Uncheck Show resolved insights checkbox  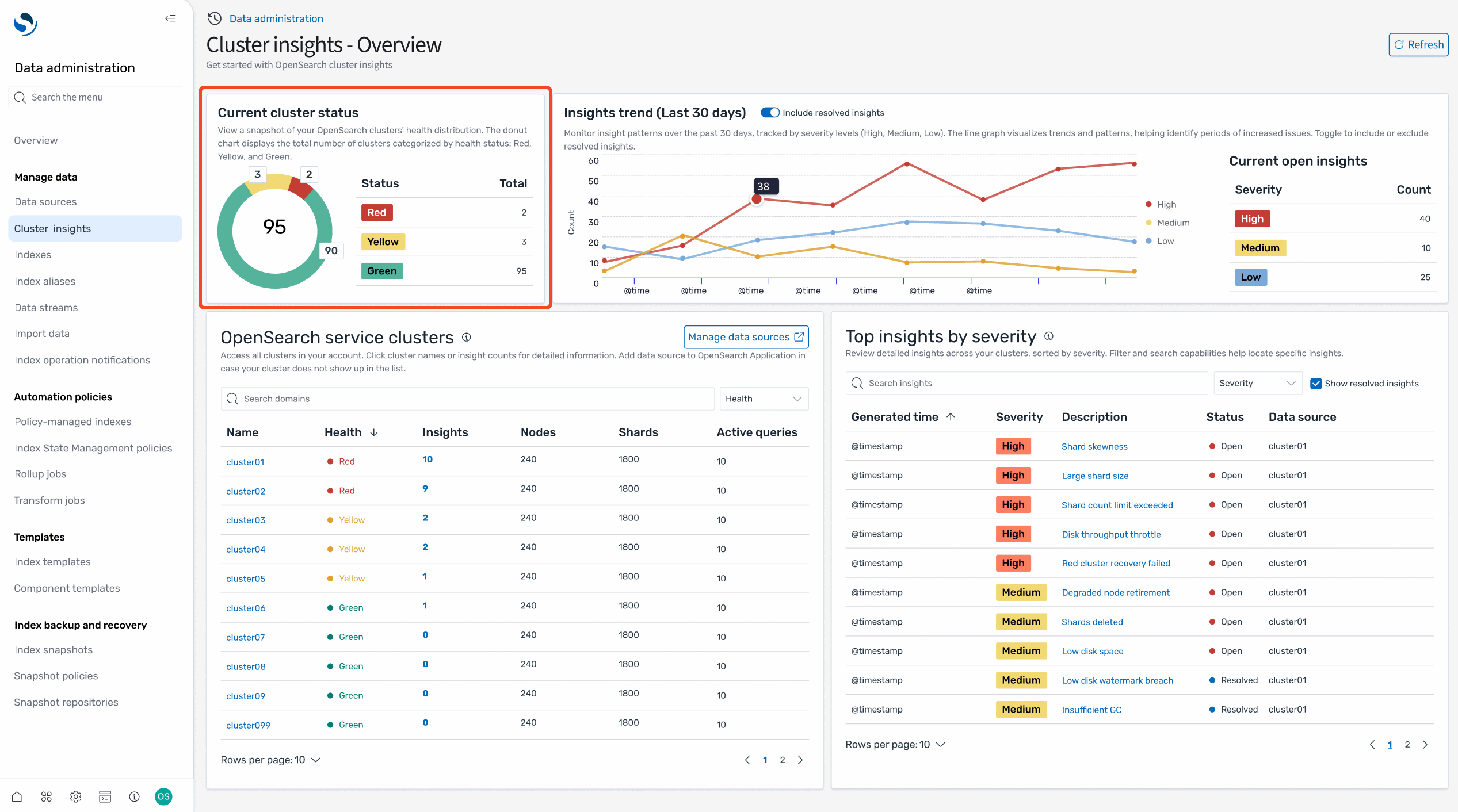point(1316,384)
